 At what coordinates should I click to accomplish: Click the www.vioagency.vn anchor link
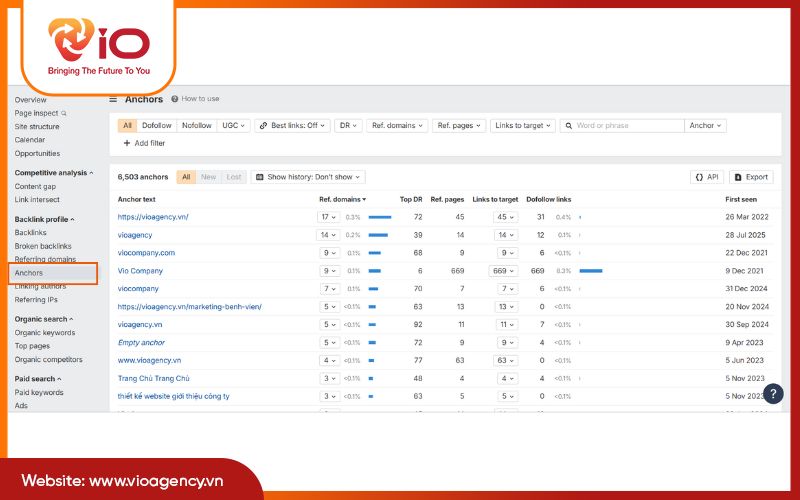149,360
